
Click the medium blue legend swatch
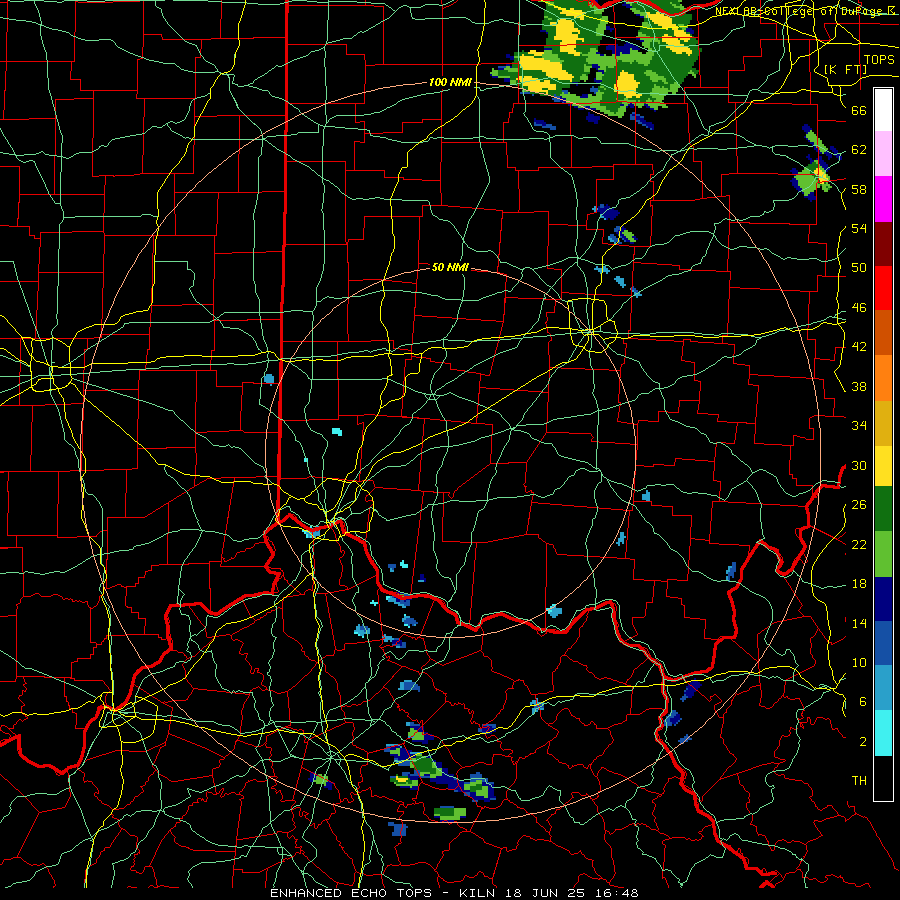coord(883,643)
